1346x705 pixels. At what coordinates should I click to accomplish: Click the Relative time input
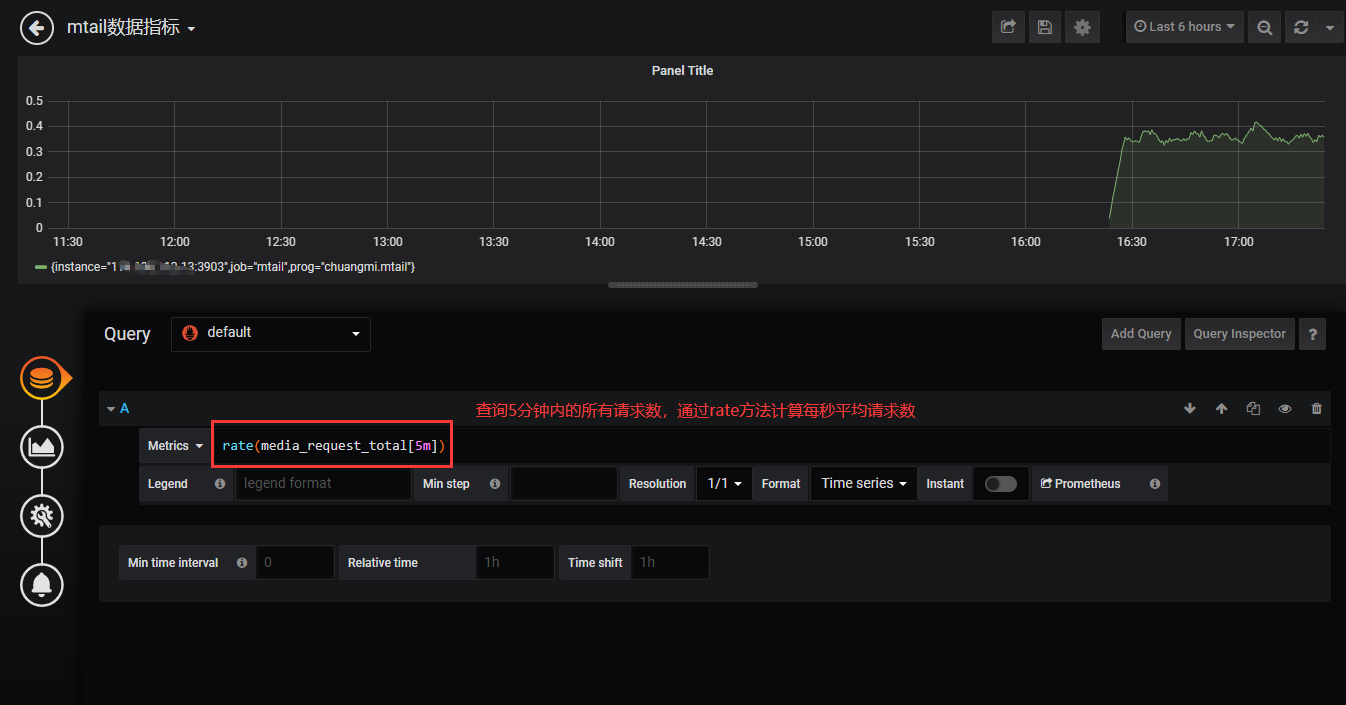514,562
